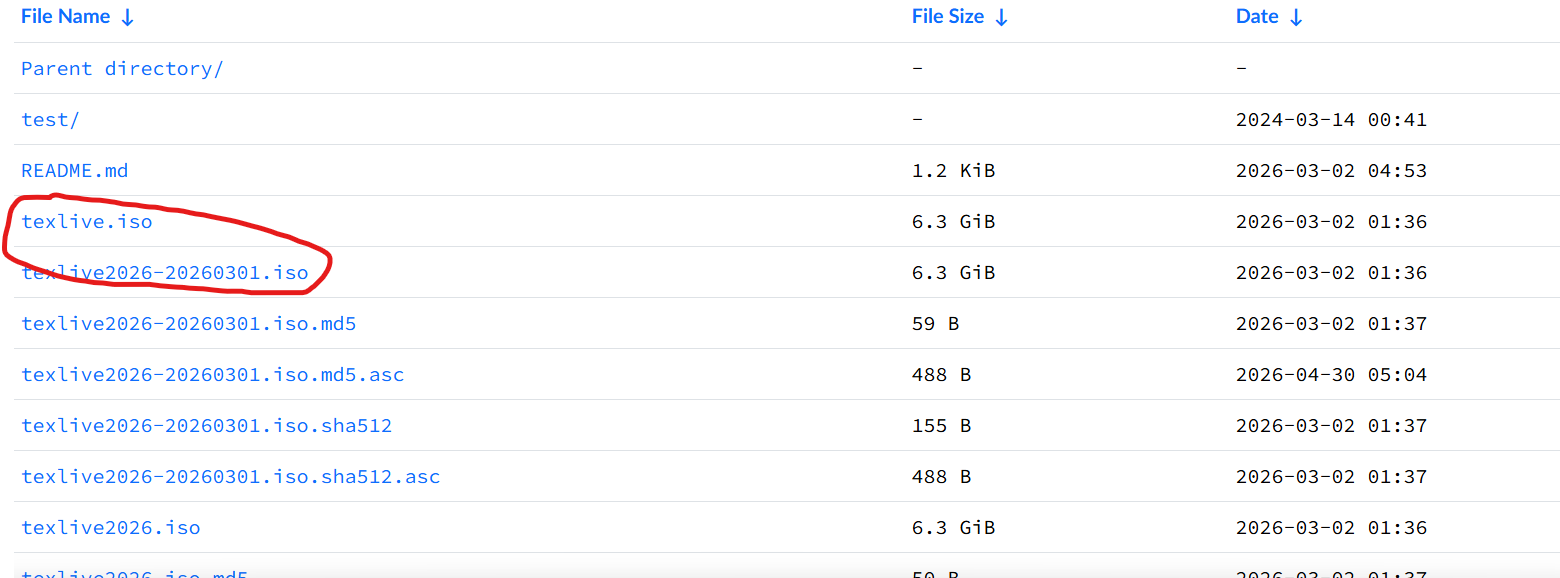This screenshot has height=578, width=1560.
Task: Click the 6.3 GiB size of texlive.iso
Action: tap(953, 222)
